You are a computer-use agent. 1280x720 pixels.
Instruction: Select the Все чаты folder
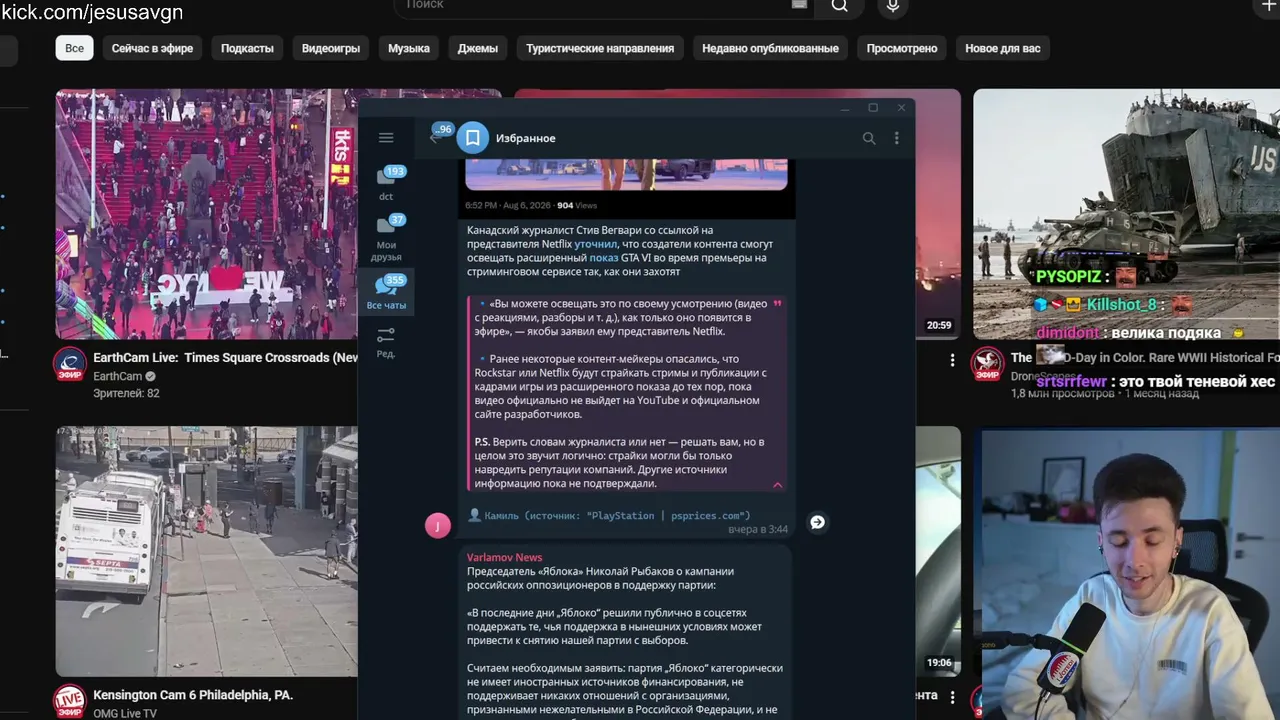tap(386, 292)
